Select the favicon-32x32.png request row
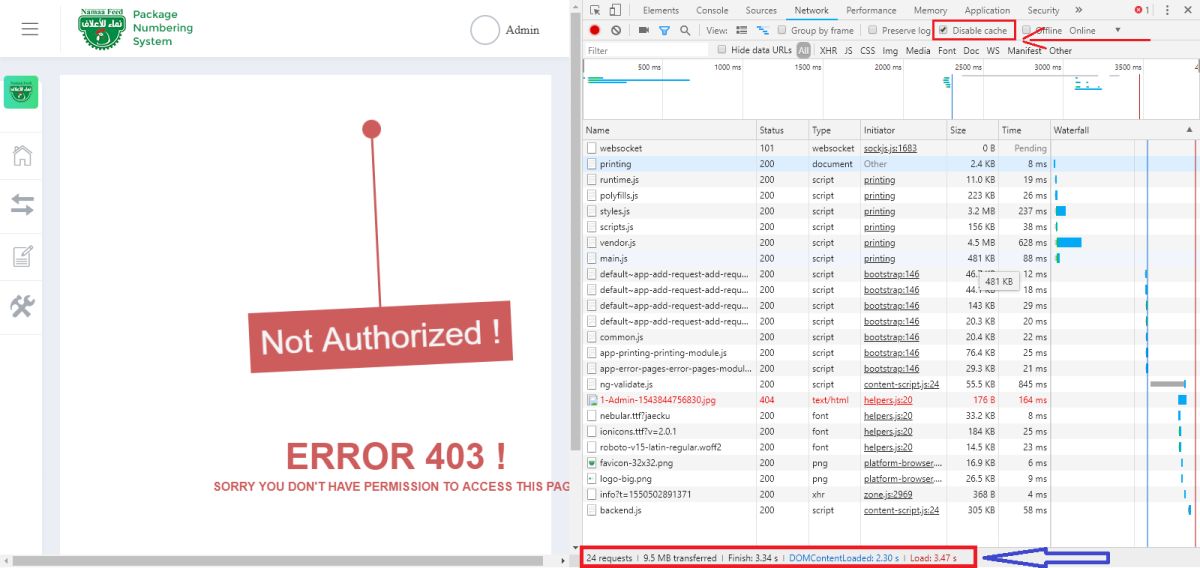Viewport: 1200px width, 568px height. [x=890, y=463]
